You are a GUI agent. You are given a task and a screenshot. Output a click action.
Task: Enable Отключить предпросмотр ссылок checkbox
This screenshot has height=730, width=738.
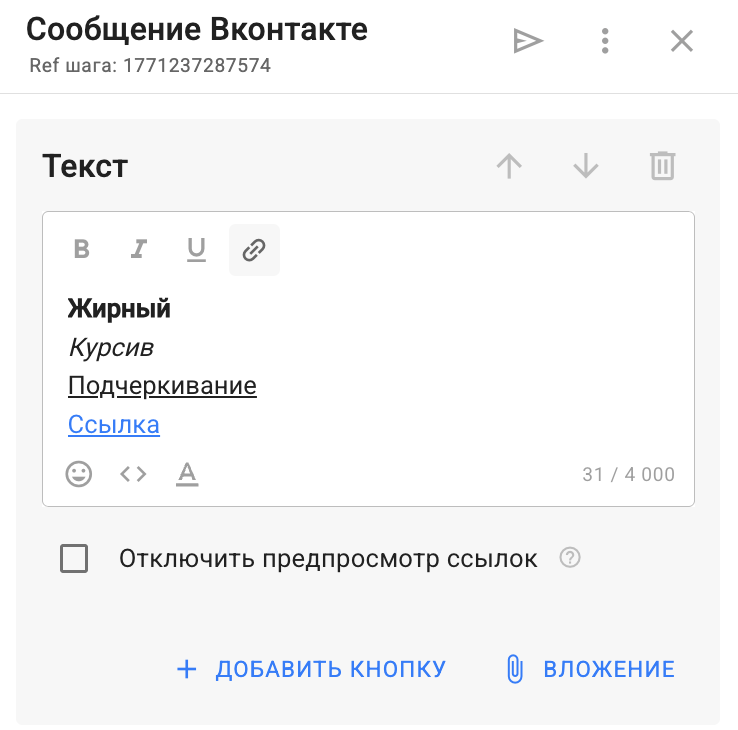pos(74,559)
